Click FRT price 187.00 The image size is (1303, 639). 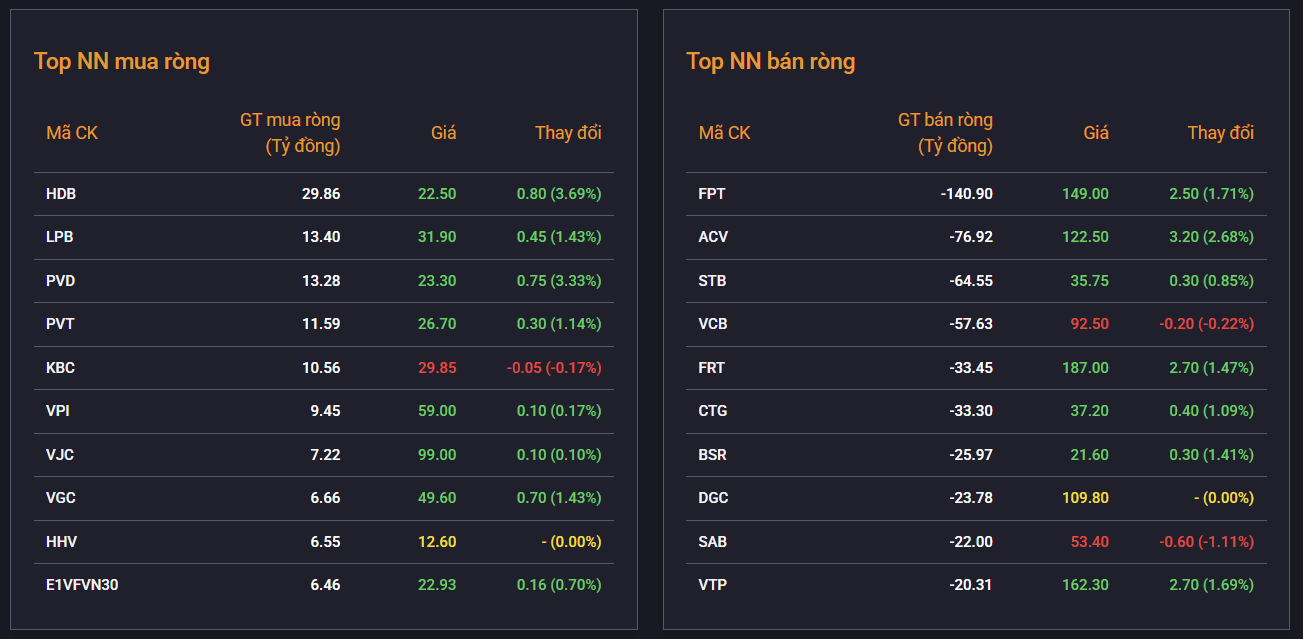pyautogui.click(x=1085, y=368)
